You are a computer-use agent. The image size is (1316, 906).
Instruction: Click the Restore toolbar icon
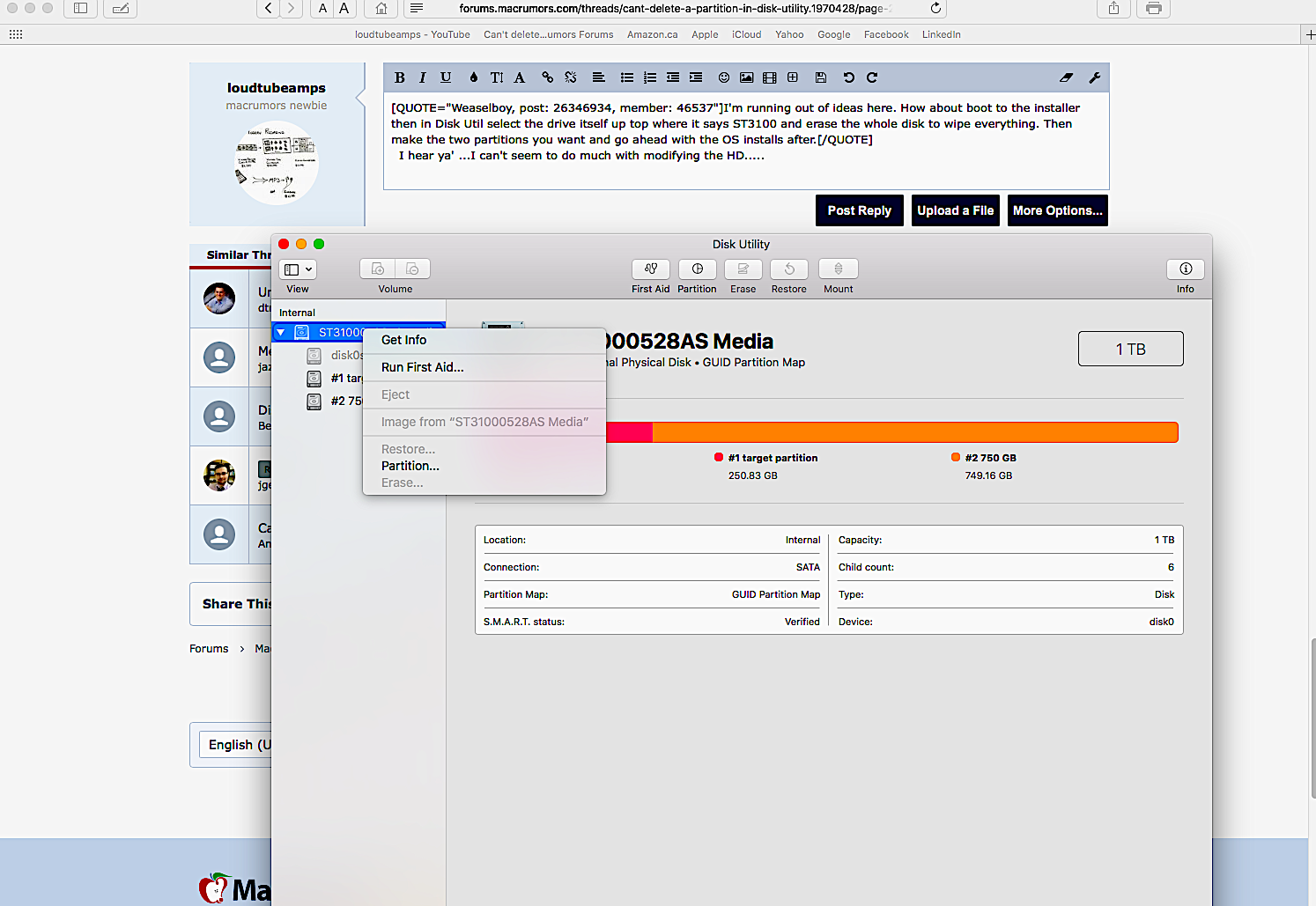coord(789,269)
